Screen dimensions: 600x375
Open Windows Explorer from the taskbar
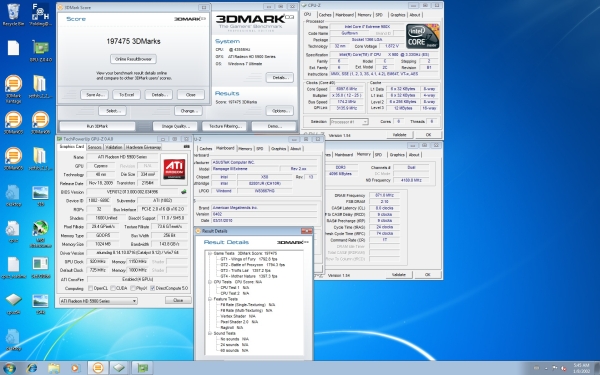[54, 368]
